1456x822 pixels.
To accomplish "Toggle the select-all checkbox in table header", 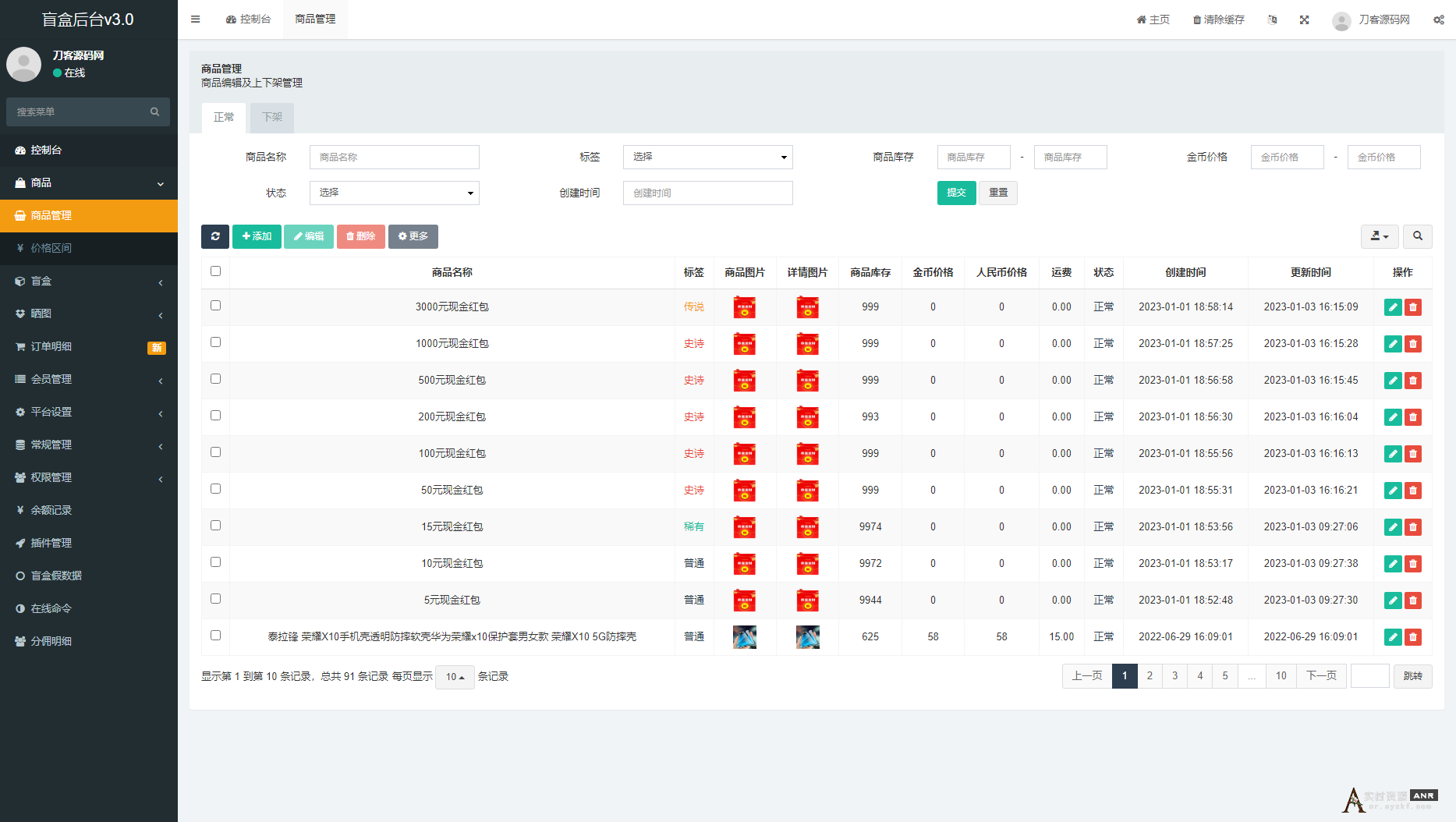I will tap(215, 271).
